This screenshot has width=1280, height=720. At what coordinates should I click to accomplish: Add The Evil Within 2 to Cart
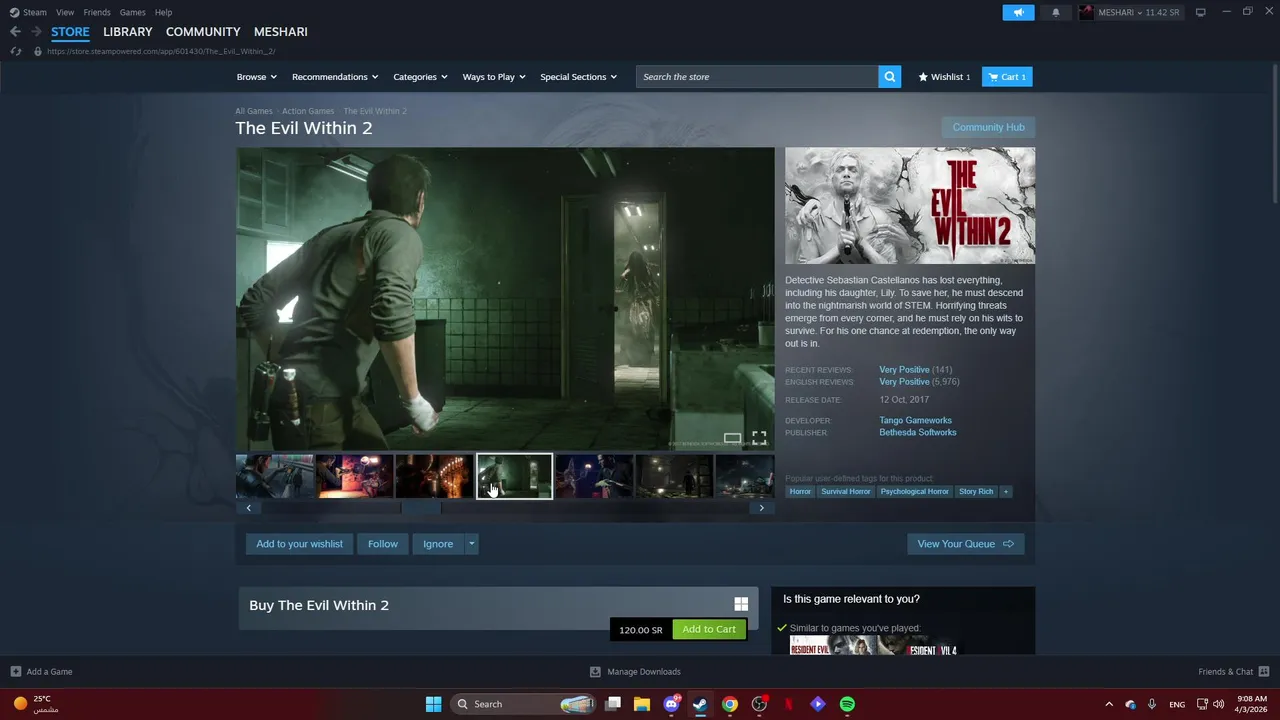(x=709, y=629)
